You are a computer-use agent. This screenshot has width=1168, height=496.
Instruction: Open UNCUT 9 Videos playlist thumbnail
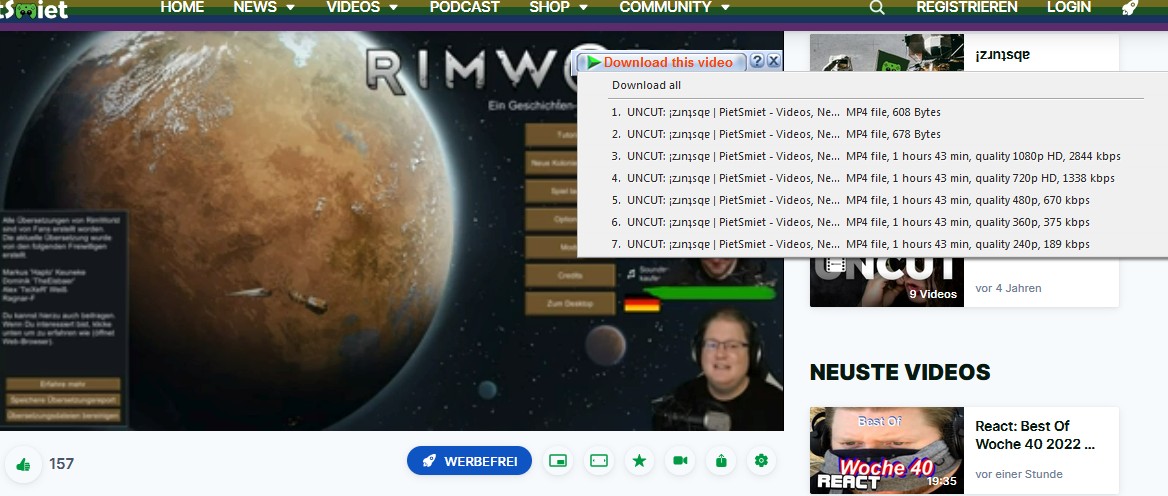click(886, 282)
